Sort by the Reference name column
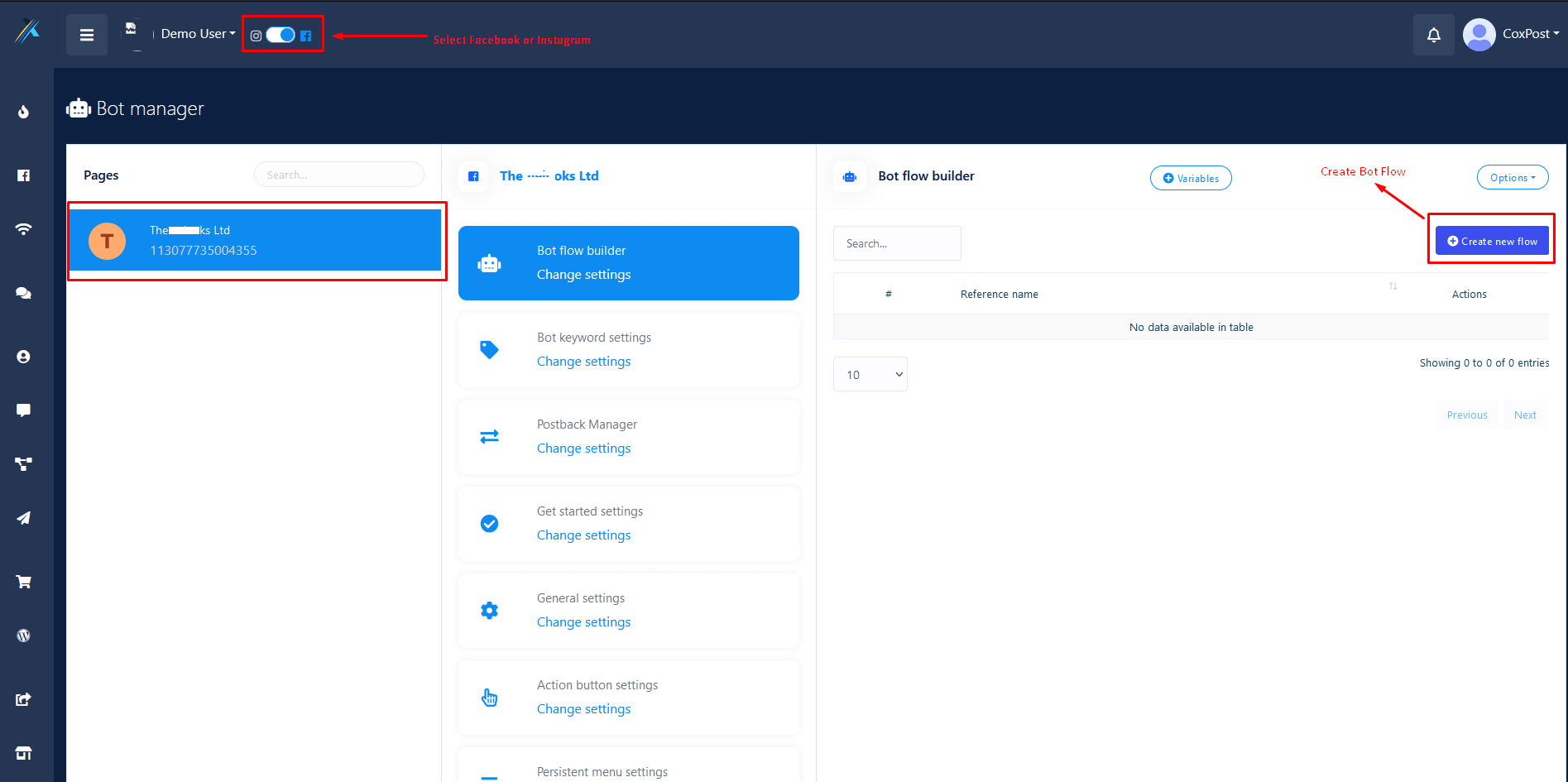The height and width of the screenshot is (782, 1568). [999, 294]
